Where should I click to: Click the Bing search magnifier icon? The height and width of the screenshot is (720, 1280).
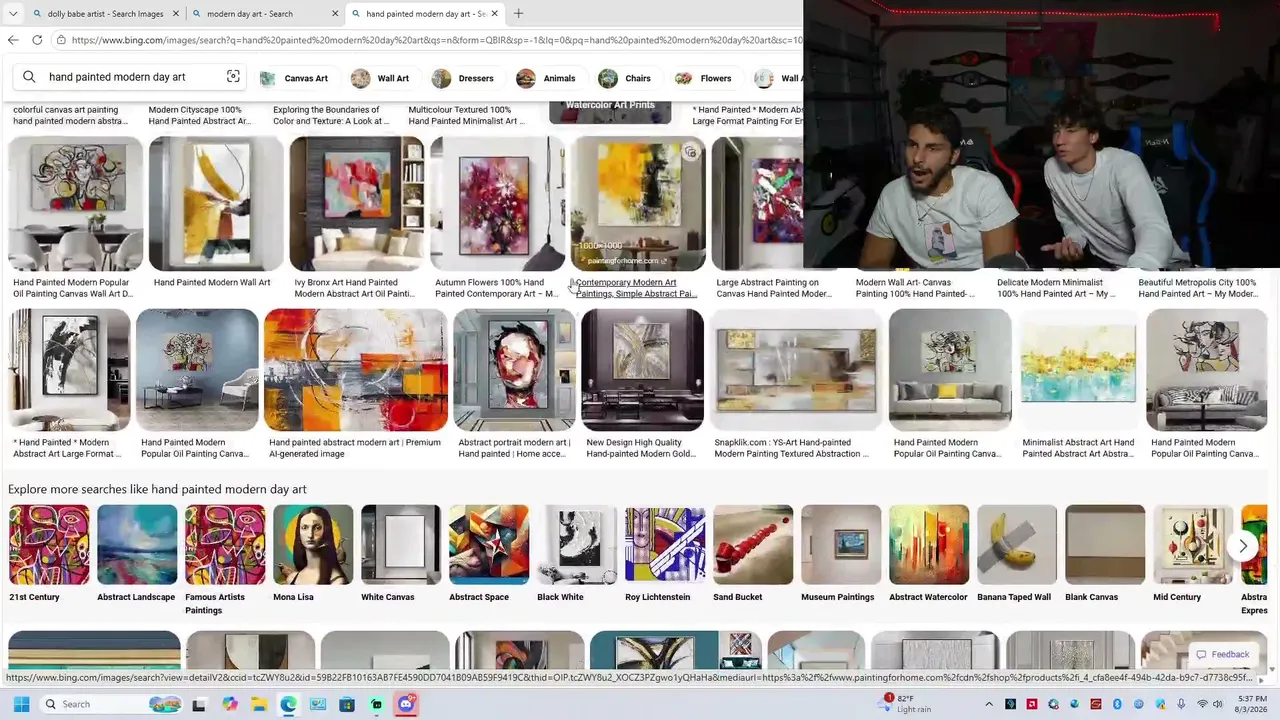[29, 77]
